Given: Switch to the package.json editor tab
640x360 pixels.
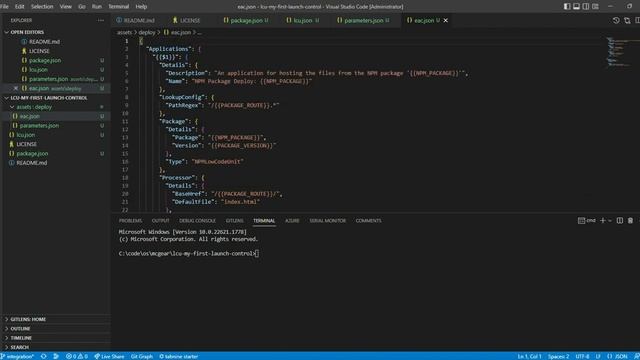Looking at the screenshot, I should click(246, 20).
